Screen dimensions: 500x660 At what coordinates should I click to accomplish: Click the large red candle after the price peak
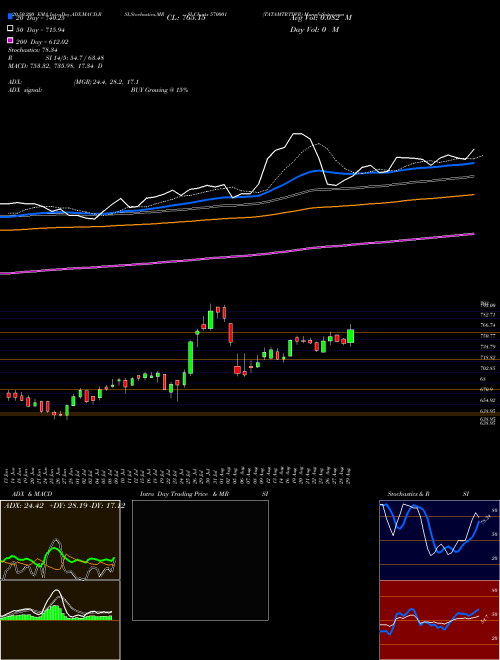231,333
